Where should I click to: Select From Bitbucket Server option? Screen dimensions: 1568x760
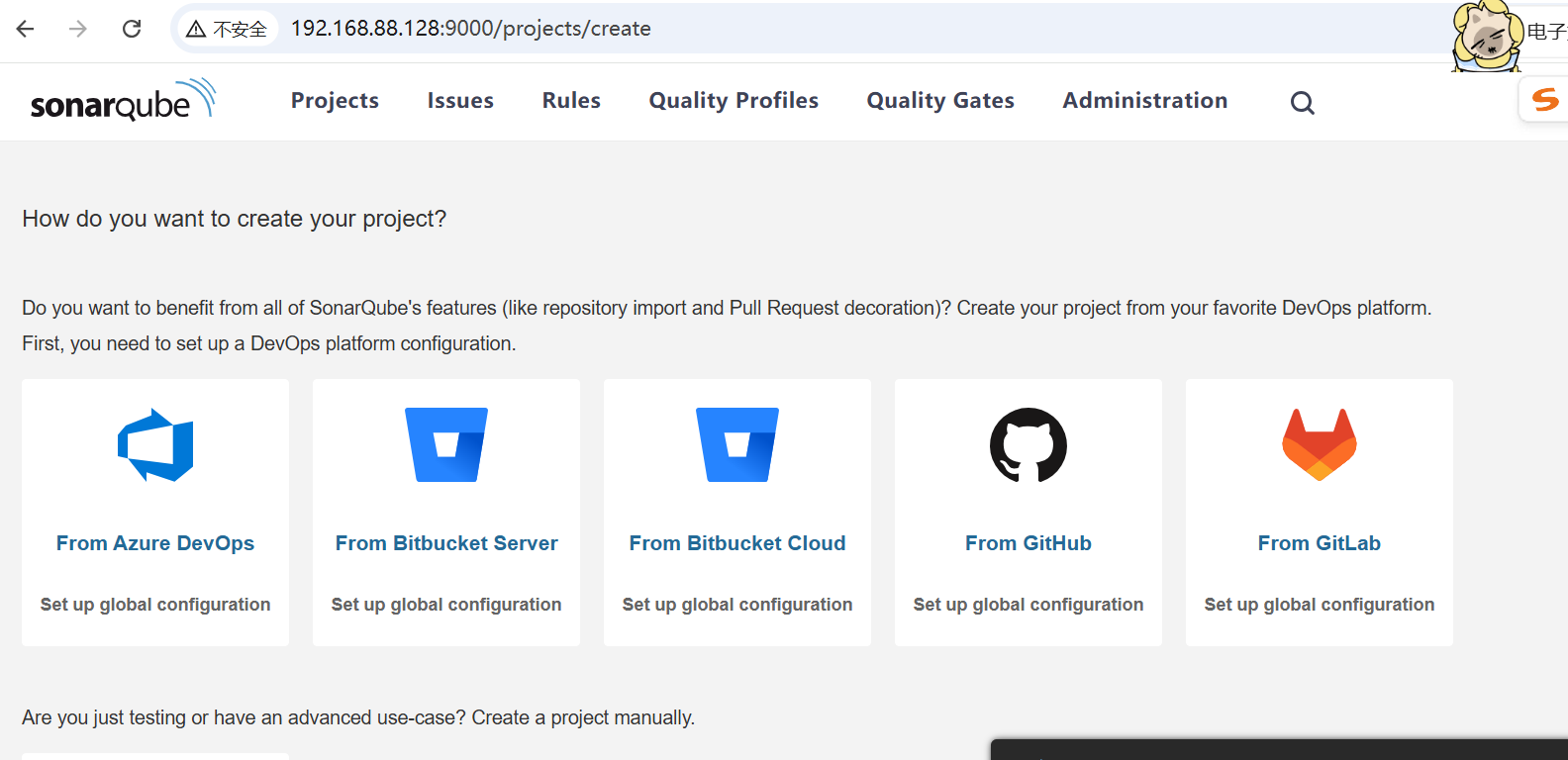coord(446,543)
